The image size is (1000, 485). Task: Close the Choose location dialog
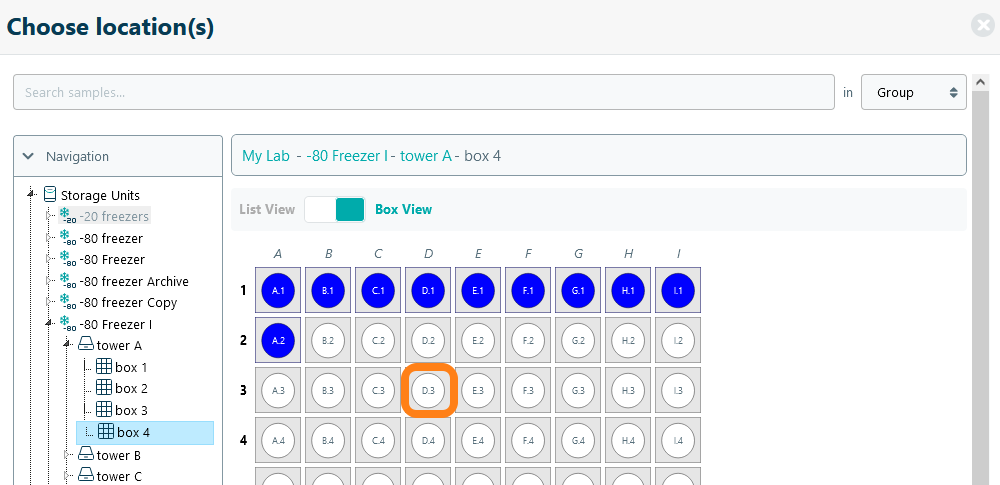pyautogui.click(x=983, y=26)
